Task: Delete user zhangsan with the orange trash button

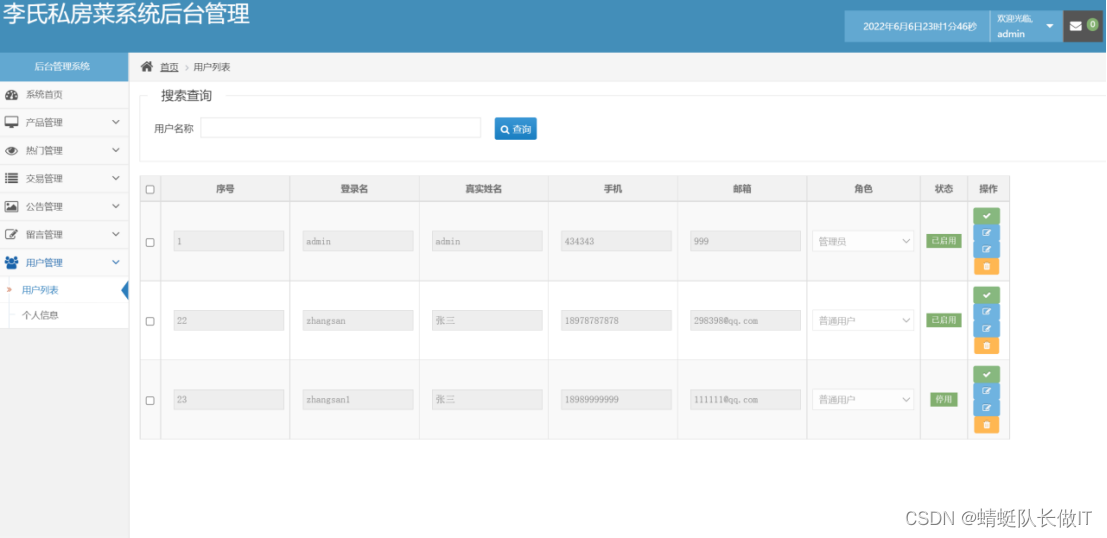Action: click(x=986, y=346)
